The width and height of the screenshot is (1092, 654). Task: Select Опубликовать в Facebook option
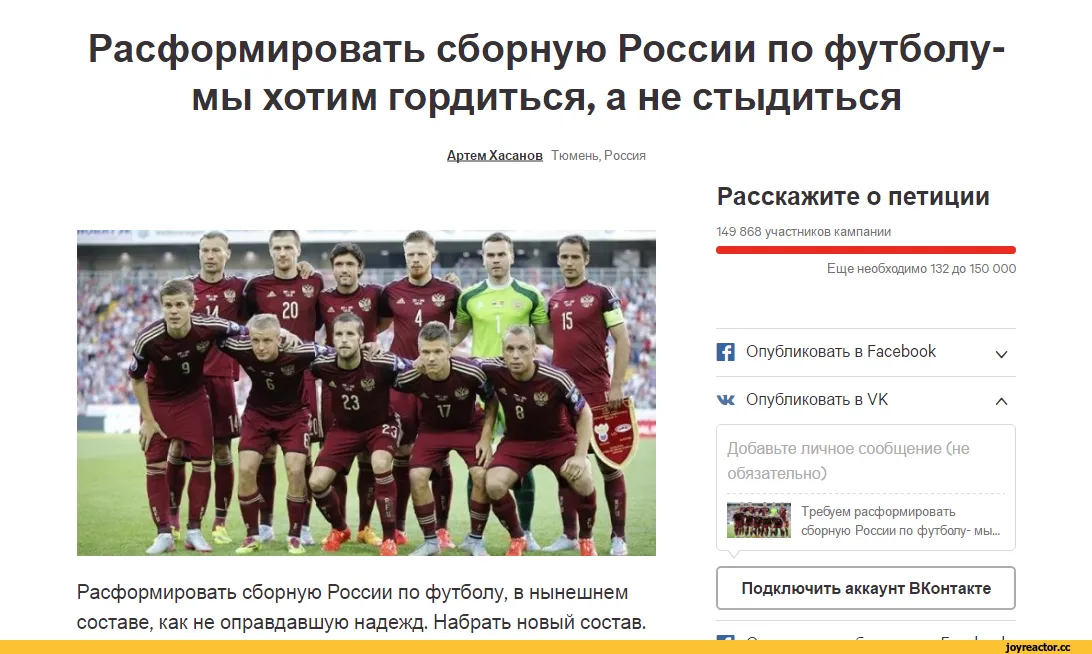[x=841, y=352]
